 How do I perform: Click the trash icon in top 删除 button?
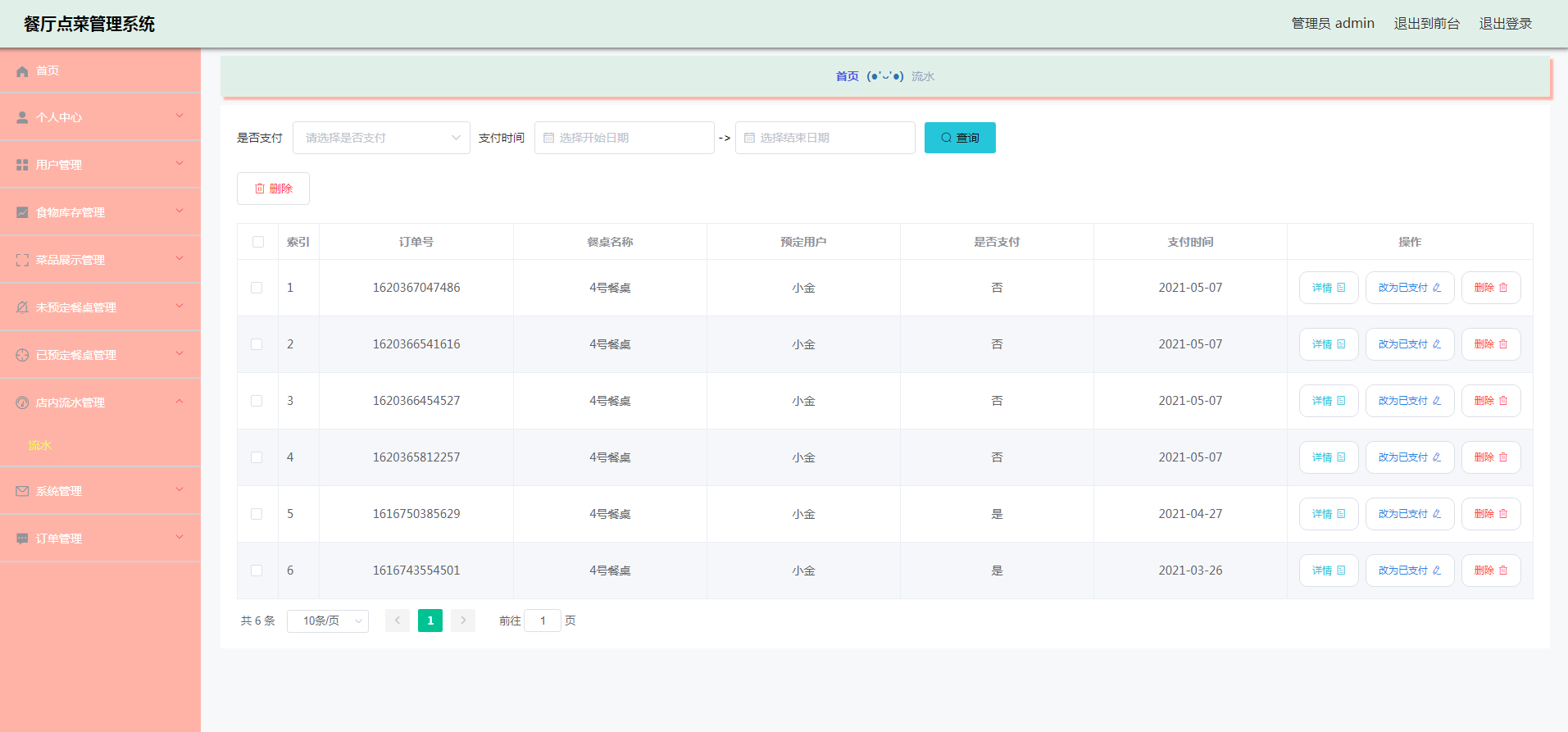260,189
